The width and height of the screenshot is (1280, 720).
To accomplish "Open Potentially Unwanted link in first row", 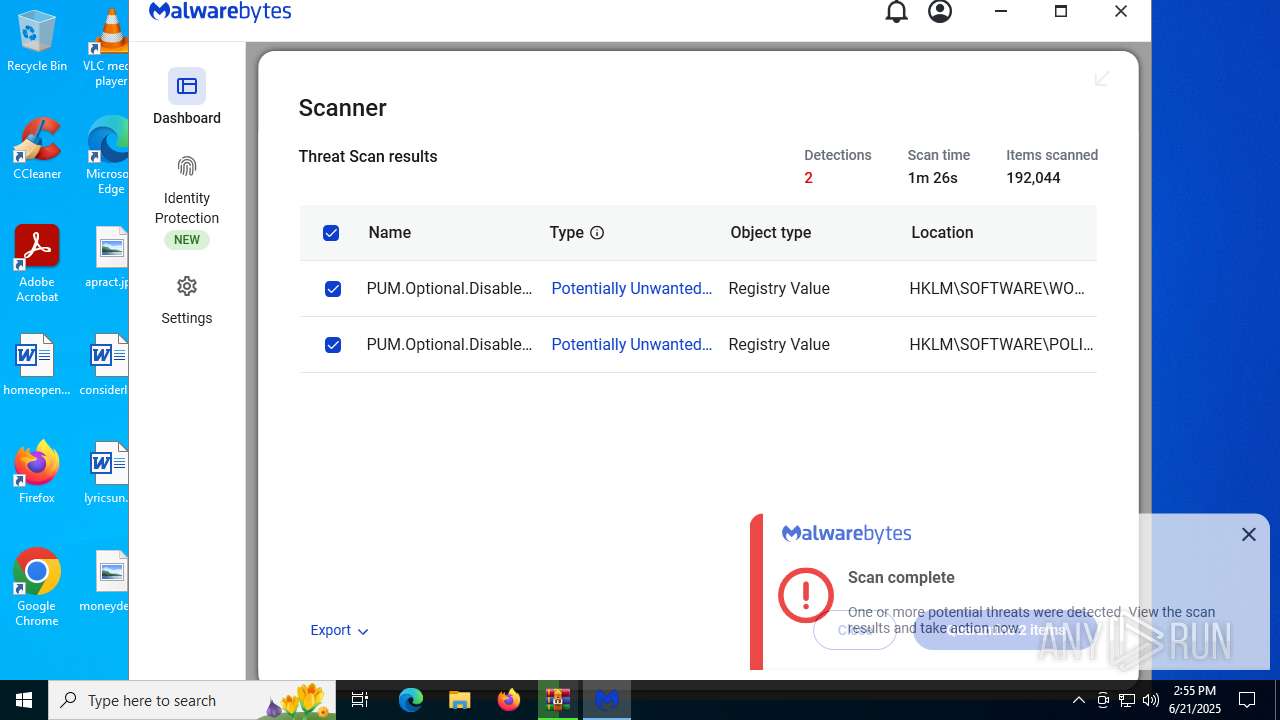I will tap(632, 288).
